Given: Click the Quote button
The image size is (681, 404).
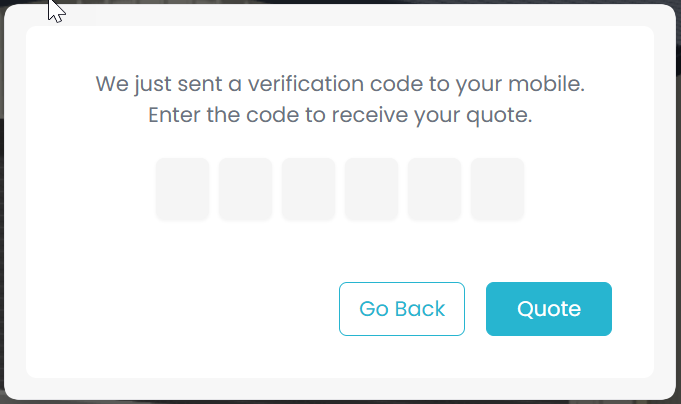Looking at the screenshot, I should click(x=548, y=309).
